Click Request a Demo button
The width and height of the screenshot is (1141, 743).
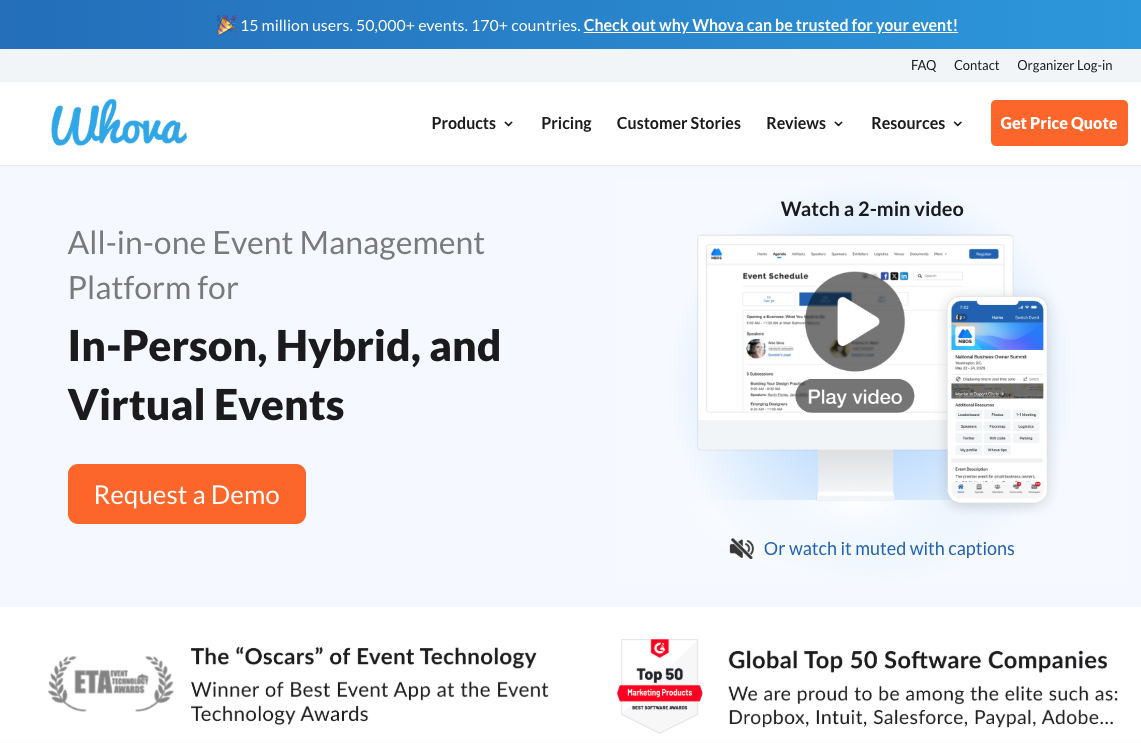click(x=187, y=494)
